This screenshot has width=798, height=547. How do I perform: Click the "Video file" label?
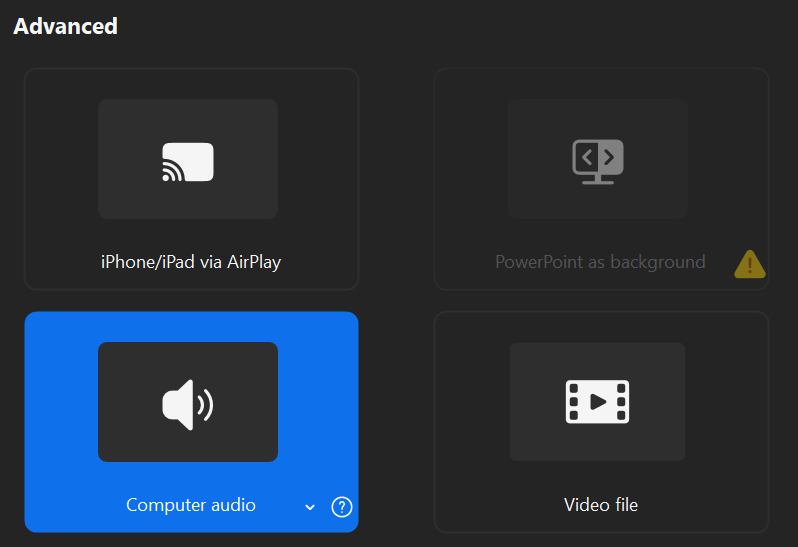601,505
